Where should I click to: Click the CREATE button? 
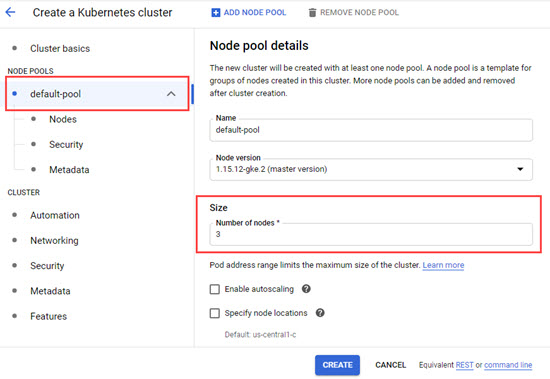pyautogui.click(x=337, y=365)
